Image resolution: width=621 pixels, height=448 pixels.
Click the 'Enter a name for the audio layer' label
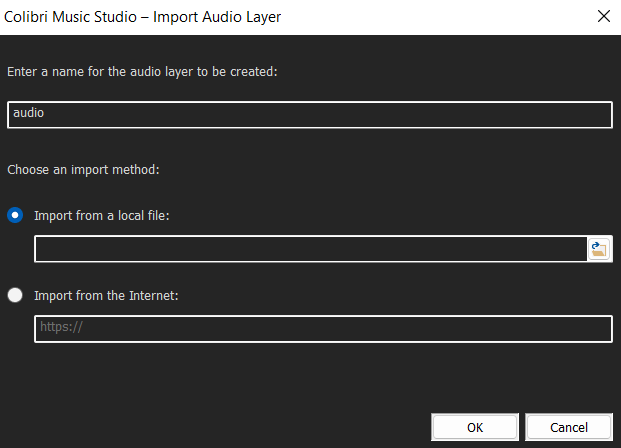click(143, 72)
